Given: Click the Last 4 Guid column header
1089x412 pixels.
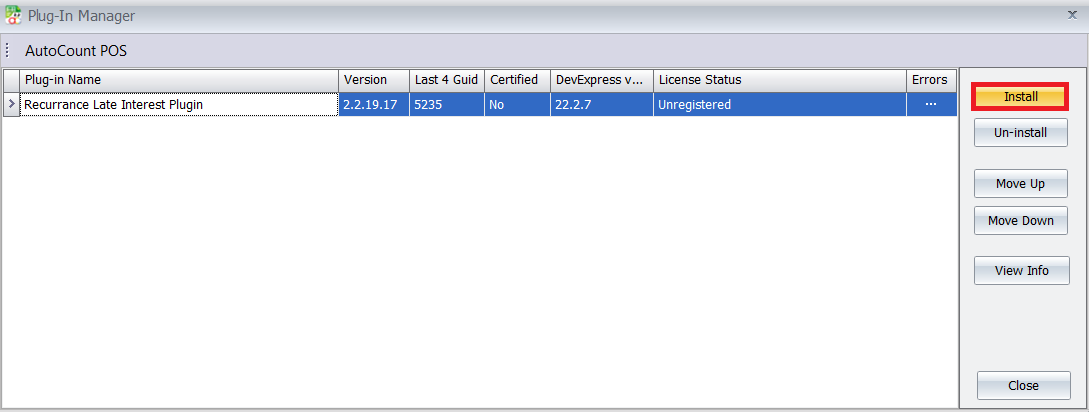Looking at the screenshot, I should click(x=446, y=80).
